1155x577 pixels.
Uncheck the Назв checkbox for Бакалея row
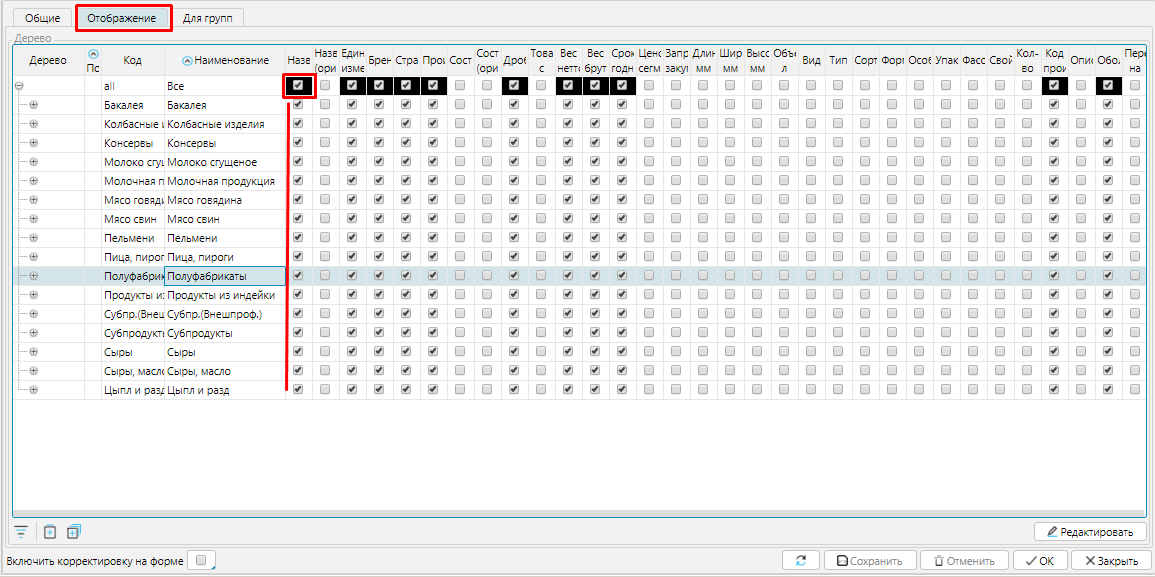[298, 105]
